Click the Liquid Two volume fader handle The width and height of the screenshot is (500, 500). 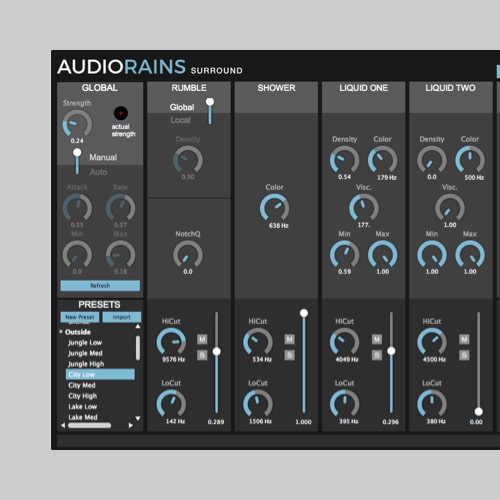[479, 411]
